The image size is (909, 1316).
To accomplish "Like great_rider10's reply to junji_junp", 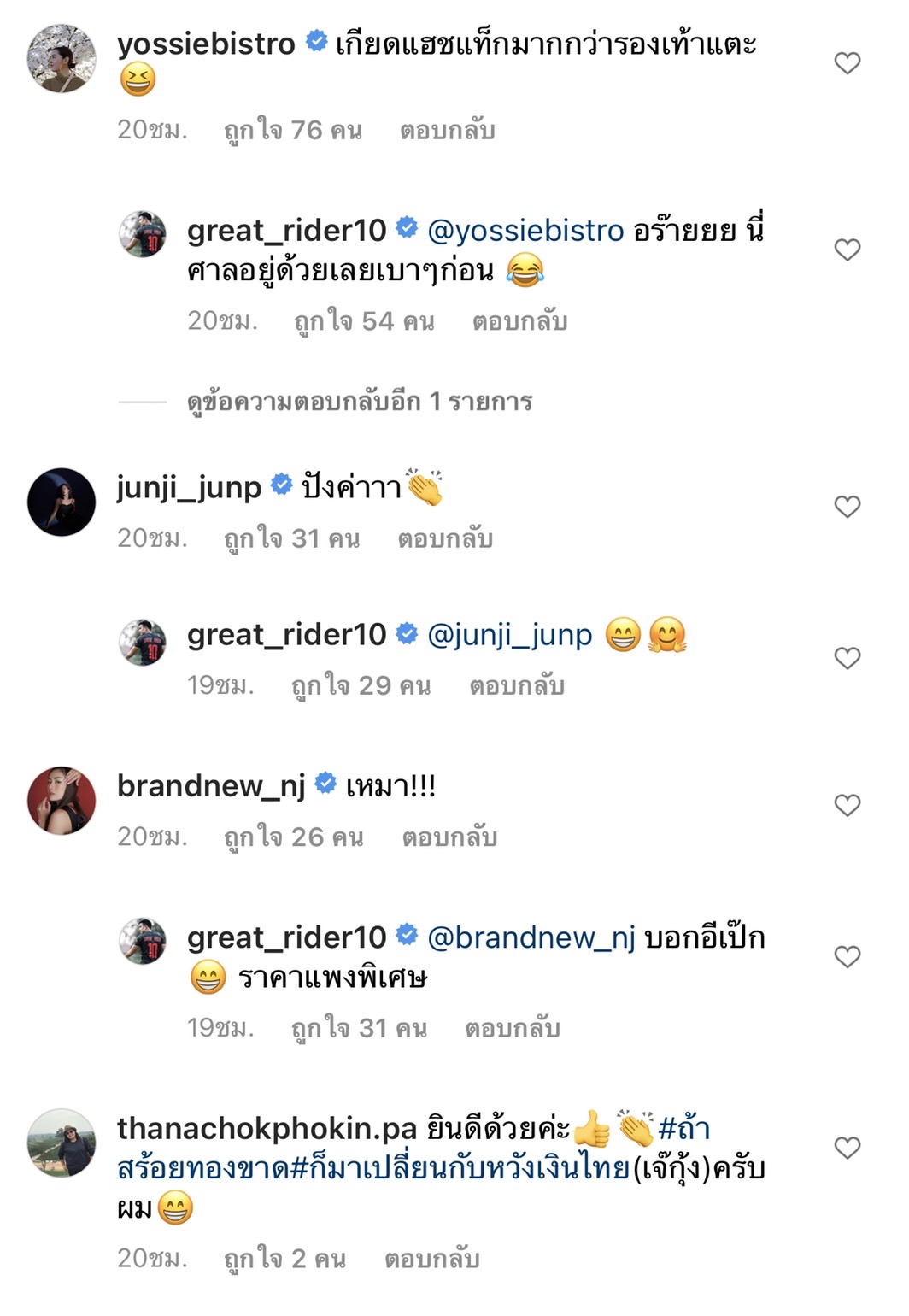I will click(x=847, y=658).
